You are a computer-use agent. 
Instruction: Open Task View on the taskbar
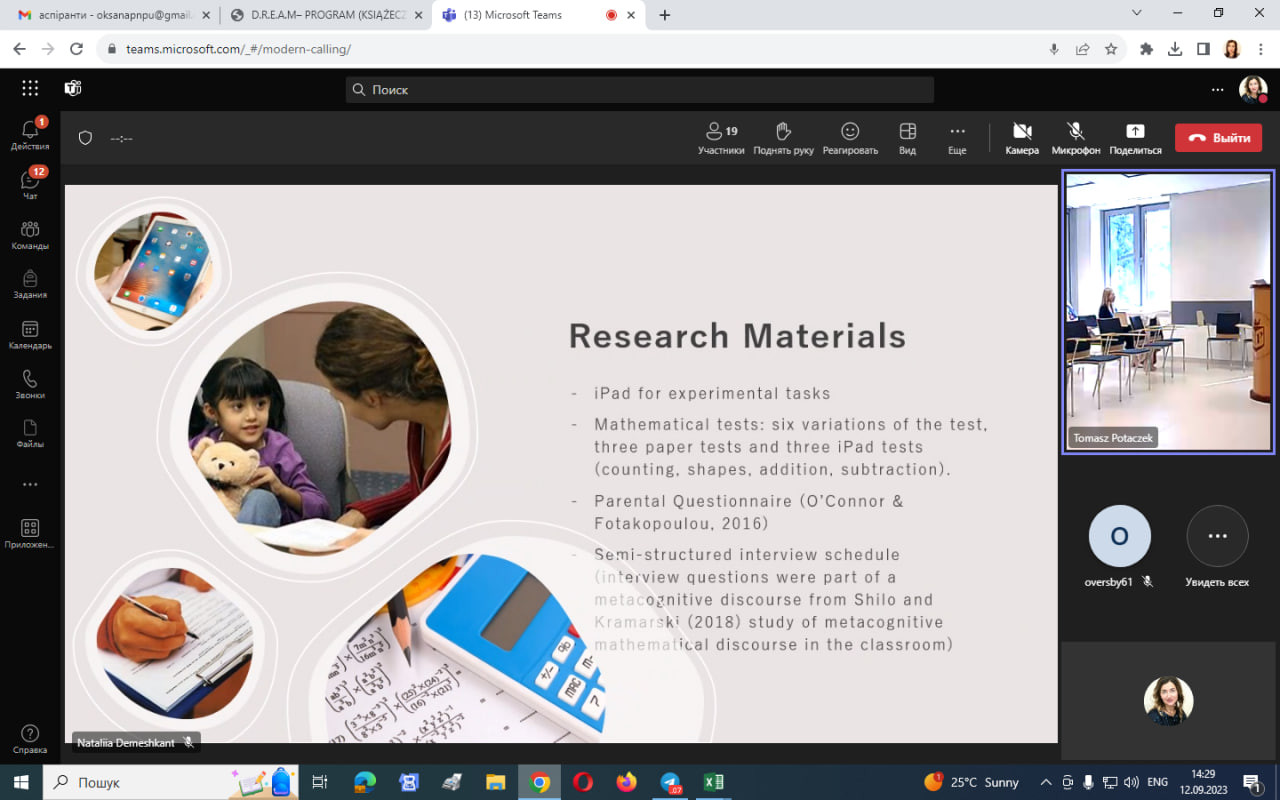pyautogui.click(x=320, y=782)
